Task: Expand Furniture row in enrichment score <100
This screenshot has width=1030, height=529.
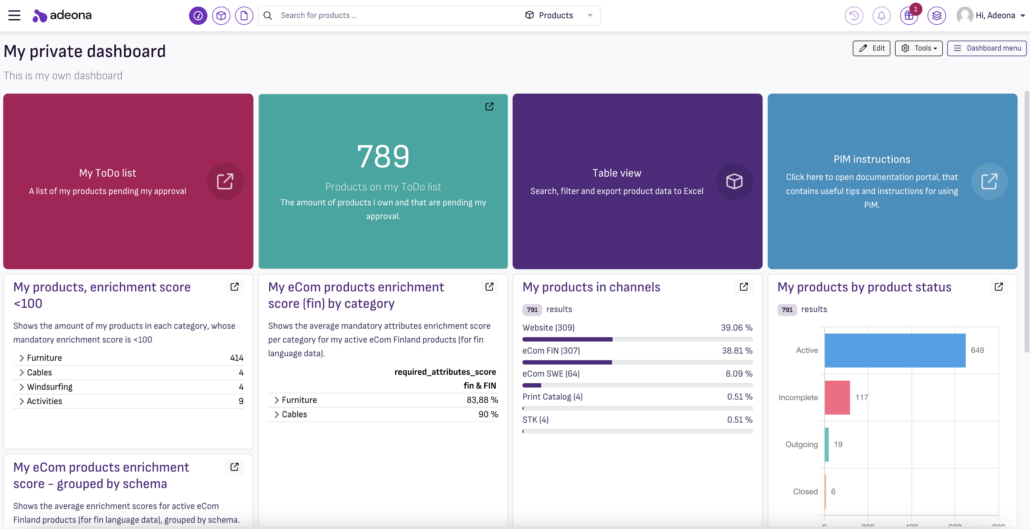Action: pos(22,358)
